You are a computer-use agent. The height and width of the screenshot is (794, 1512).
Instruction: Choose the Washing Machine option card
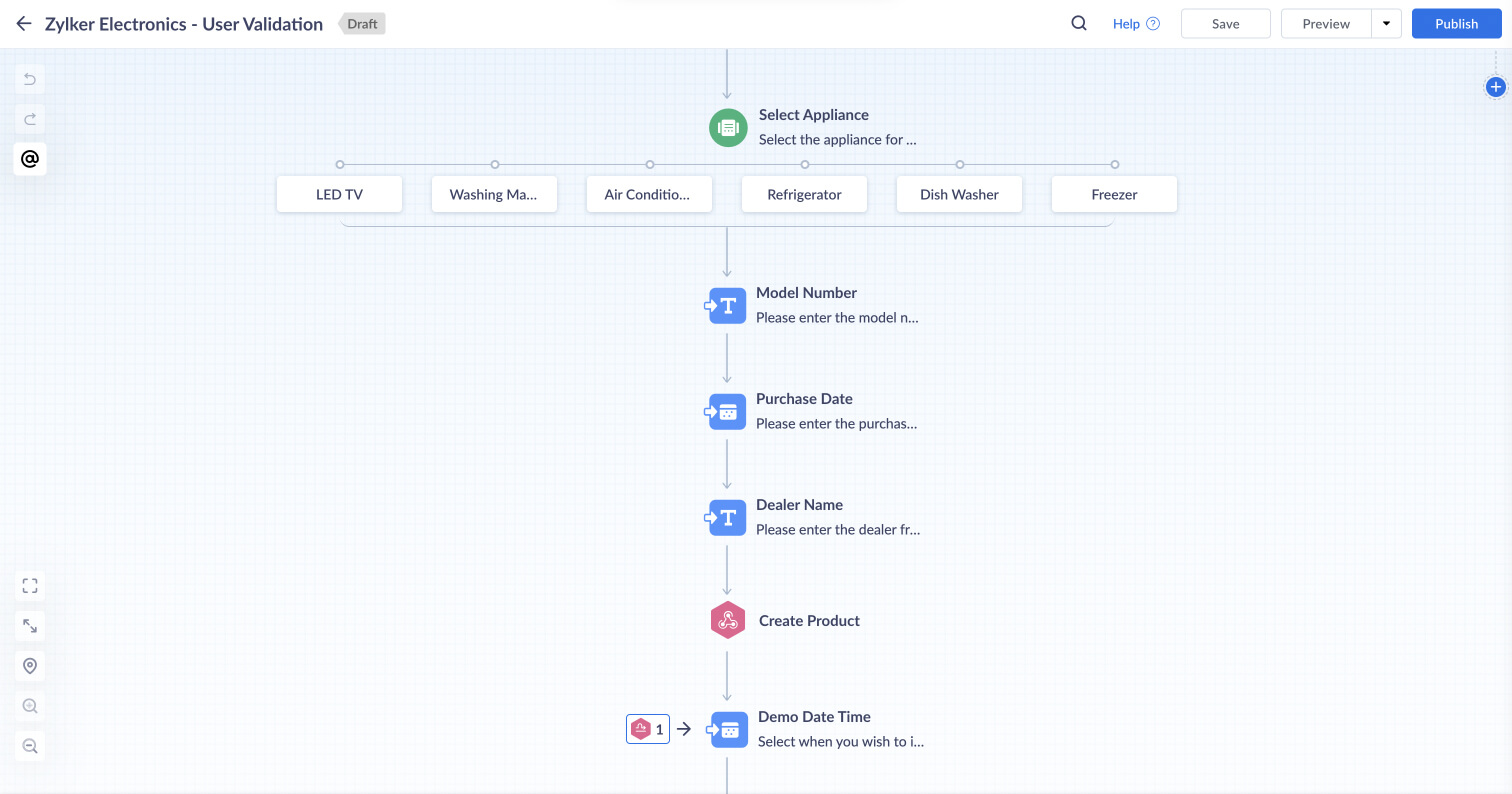pos(494,194)
